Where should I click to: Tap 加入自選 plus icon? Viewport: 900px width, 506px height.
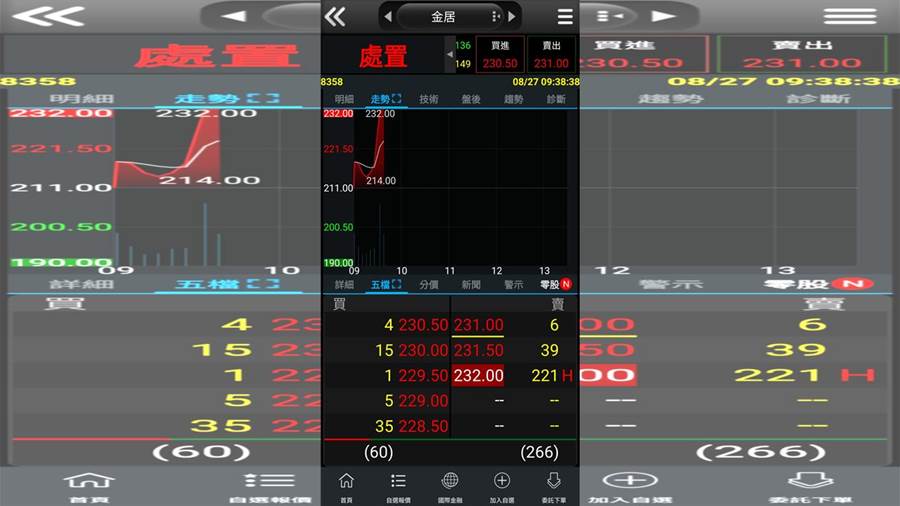click(502, 488)
